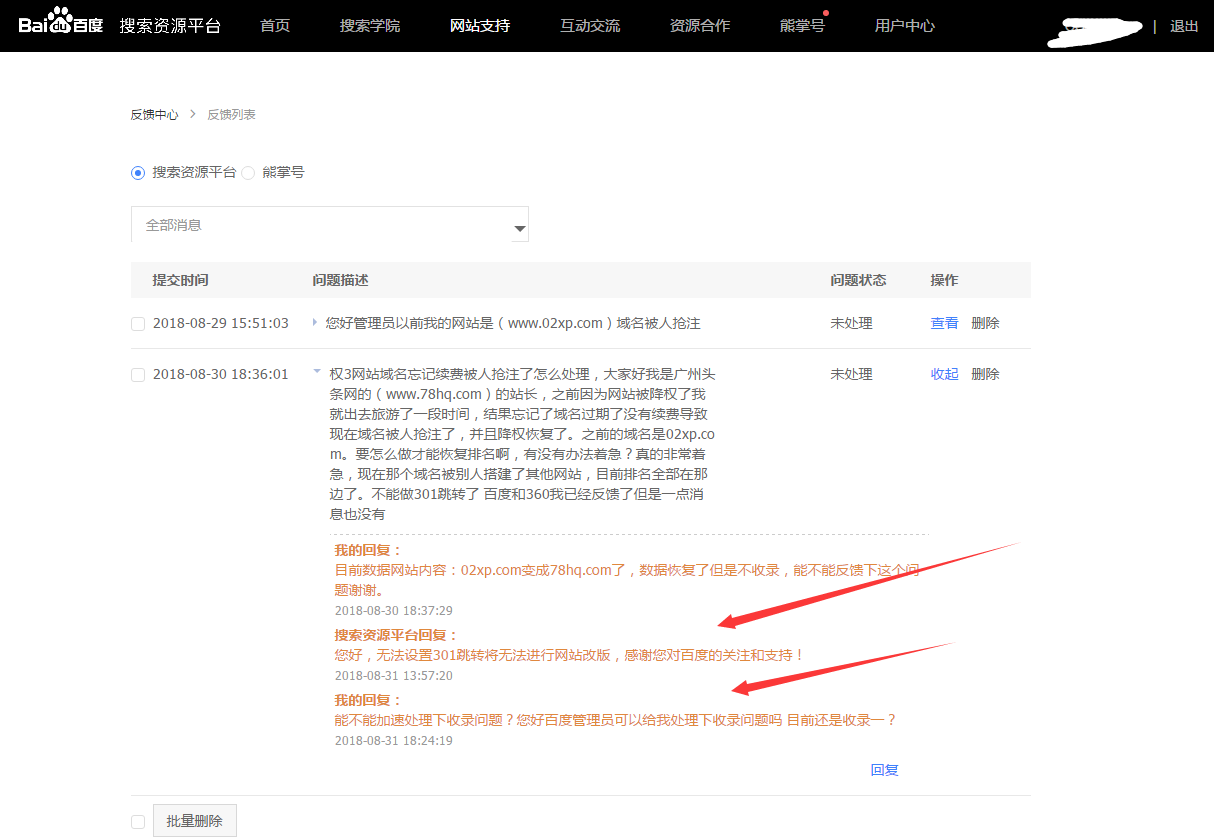Select the 搜索资源平台 radio button
Image resolution: width=1214 pixels, height=839 pixels.
(x=138, y=173)
